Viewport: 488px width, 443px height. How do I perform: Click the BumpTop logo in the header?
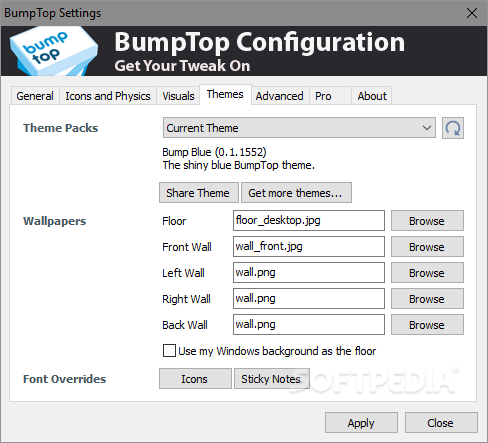tap(54, 51)
